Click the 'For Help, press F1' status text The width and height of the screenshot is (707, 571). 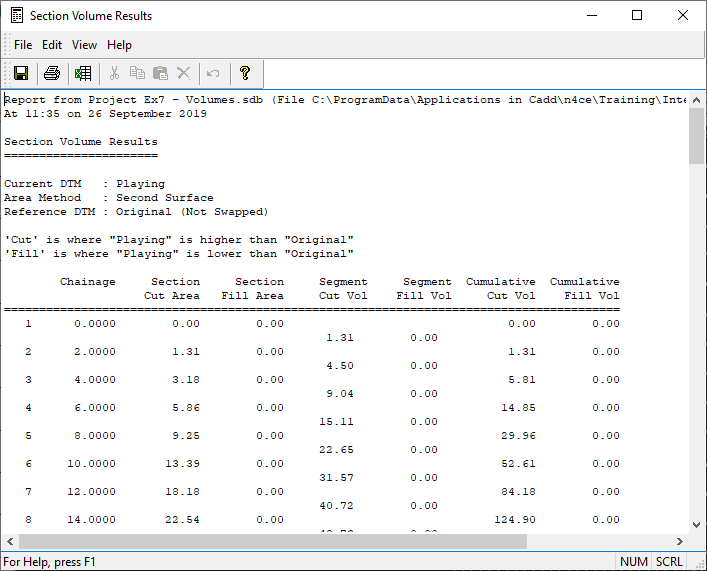(x=49, y=562)
